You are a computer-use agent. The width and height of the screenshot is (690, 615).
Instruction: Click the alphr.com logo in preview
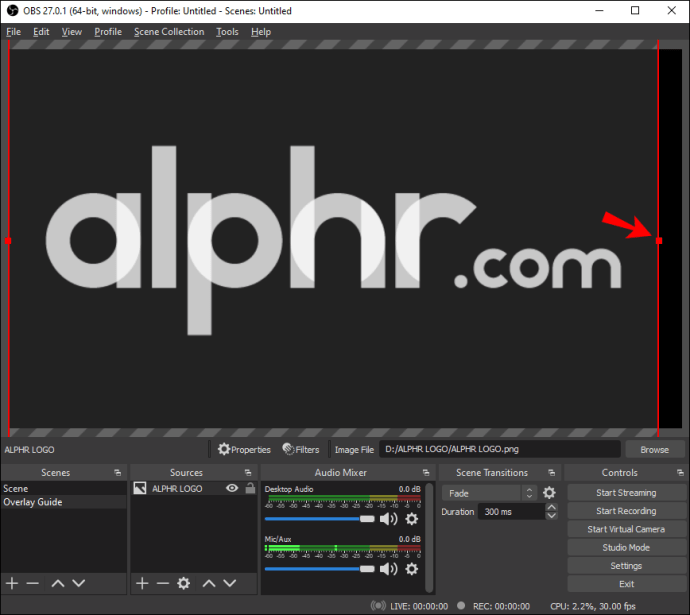tap(333, 240)
